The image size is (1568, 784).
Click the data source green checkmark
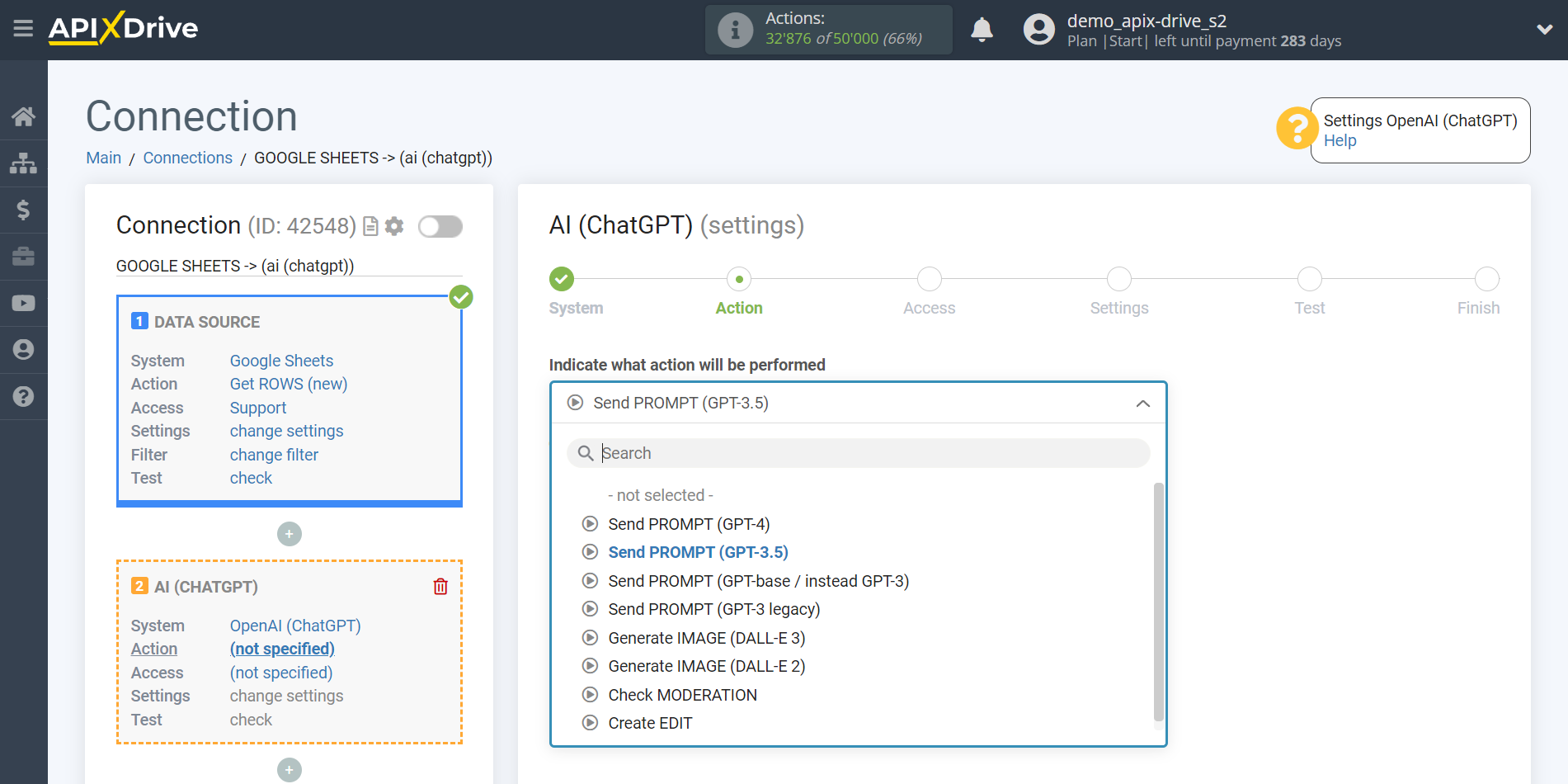click(x=461, y=296)
